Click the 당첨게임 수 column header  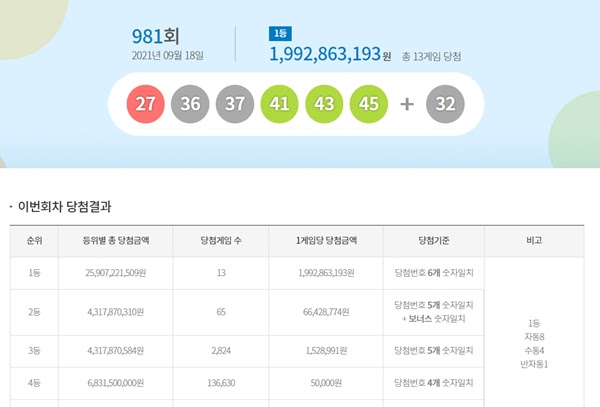click(221, 241)
